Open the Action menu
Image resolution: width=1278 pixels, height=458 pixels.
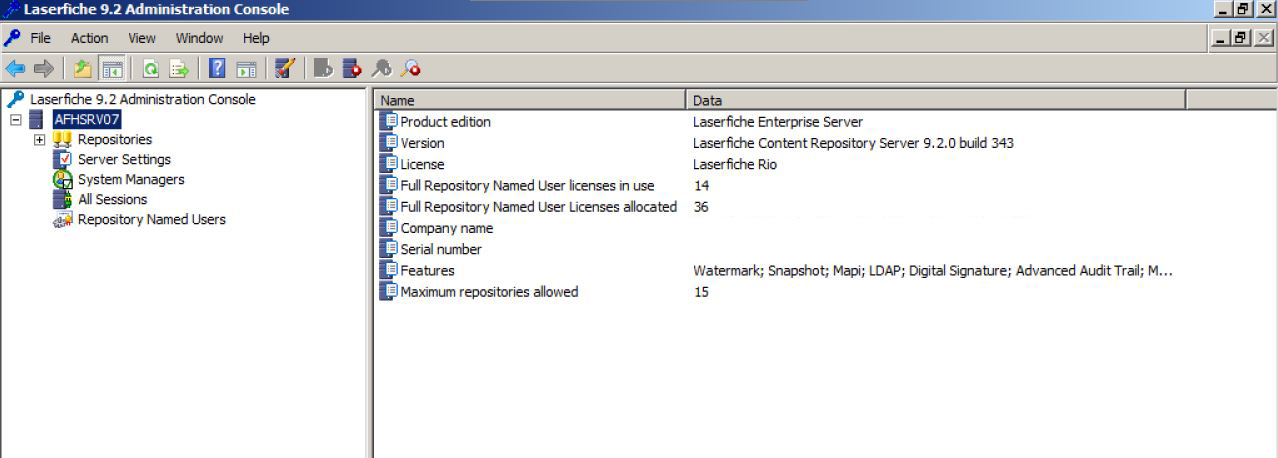(x=89, y=38)
